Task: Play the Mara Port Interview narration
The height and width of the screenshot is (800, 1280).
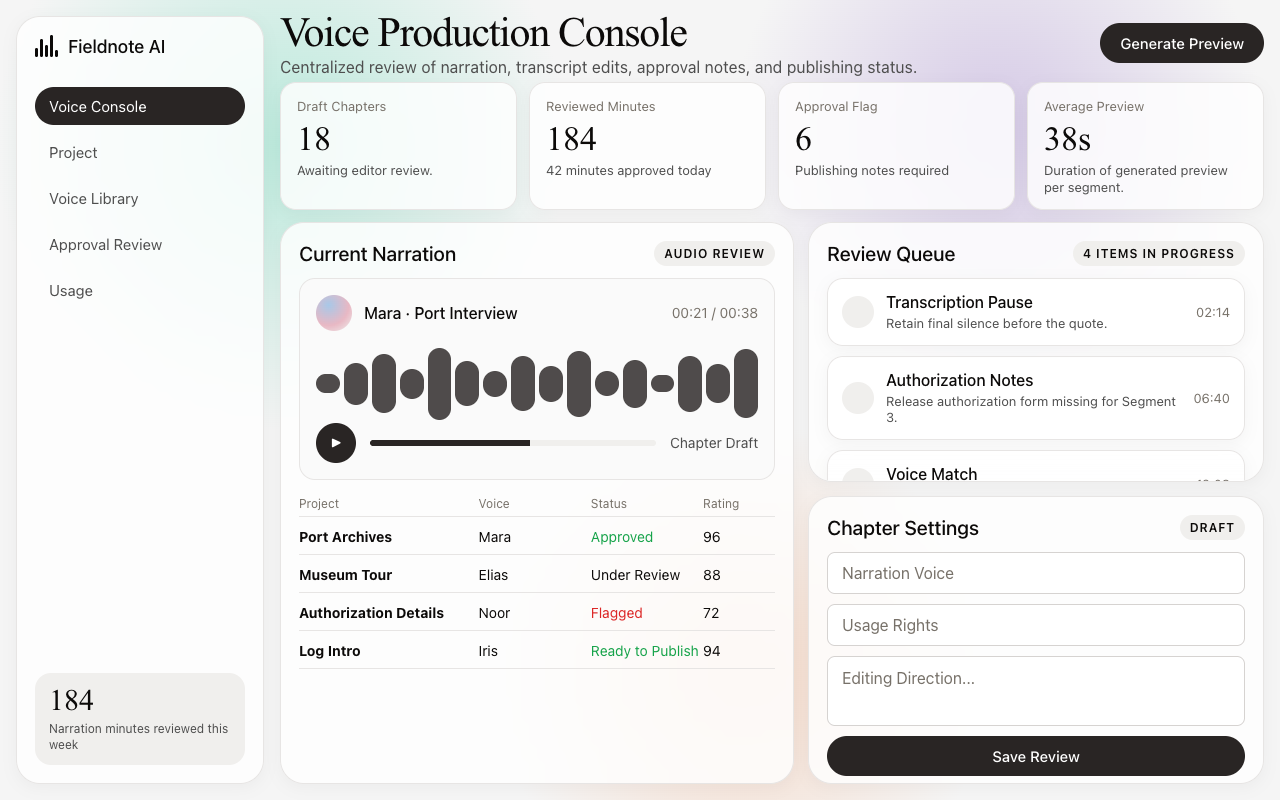Action: [336, 443]
